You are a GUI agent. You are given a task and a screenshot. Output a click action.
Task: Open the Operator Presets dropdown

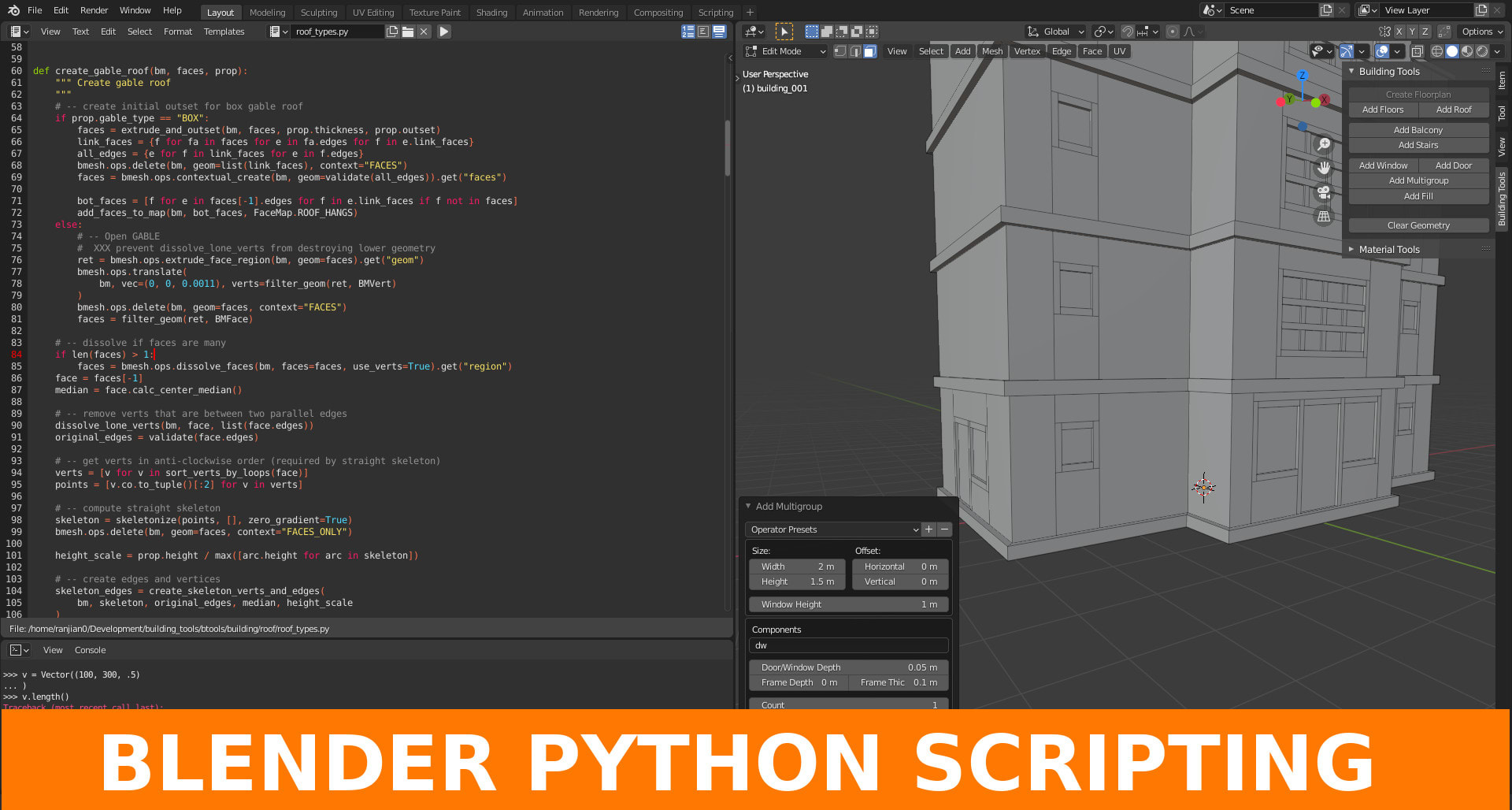pyautogui.click(x=833, y=529)
